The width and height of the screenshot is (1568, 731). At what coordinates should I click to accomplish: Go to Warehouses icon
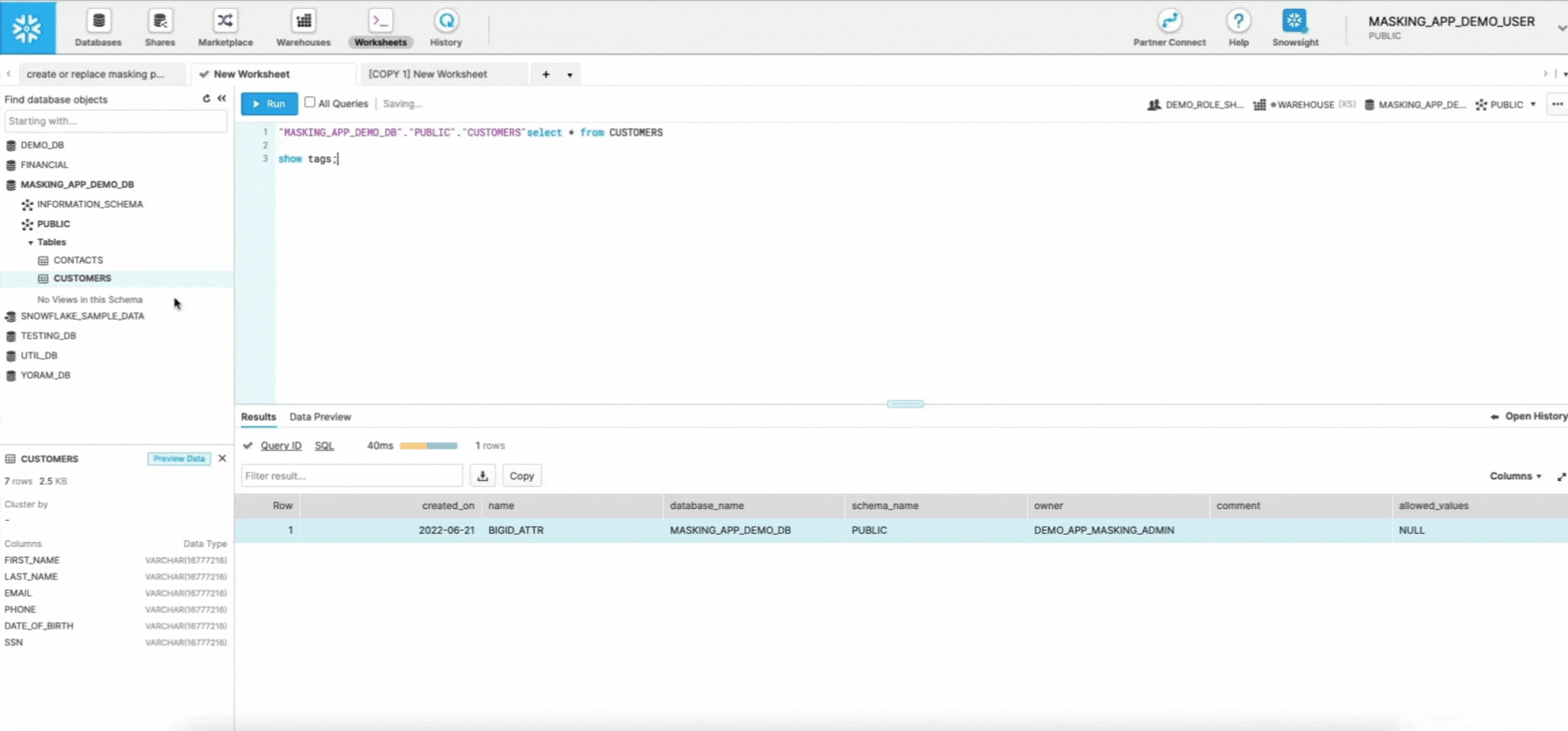coord(303,22)
